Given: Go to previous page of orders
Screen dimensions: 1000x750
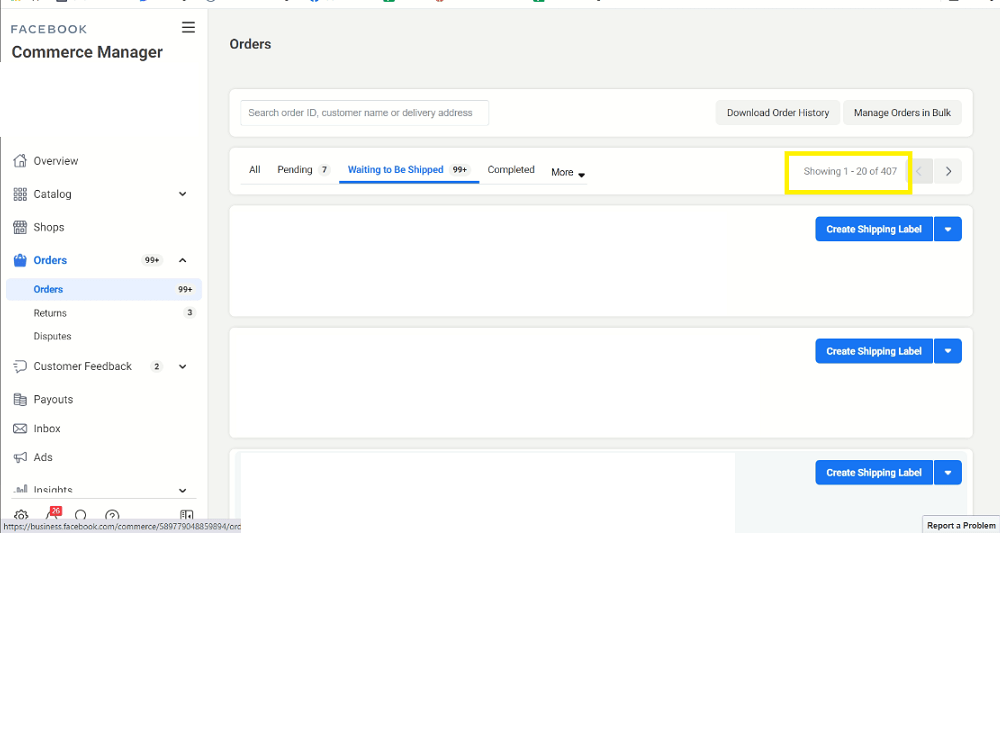Looking at the screenshot, I should click(x=919, y=171).
